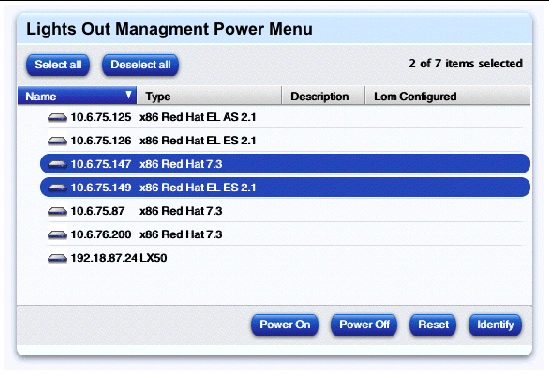Image resolution: width=549 pixels, height=374 pixels.
Task: Select host name 10.6.76.200
Action: [101, 234]
